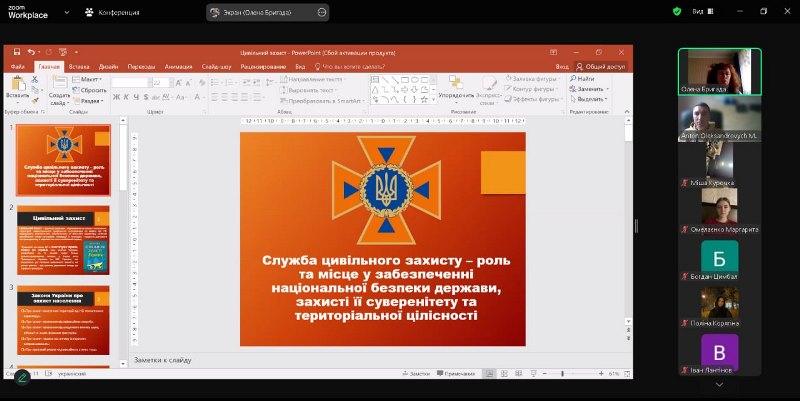Increase the font size with the larger A icon

[x=179, y=83]
